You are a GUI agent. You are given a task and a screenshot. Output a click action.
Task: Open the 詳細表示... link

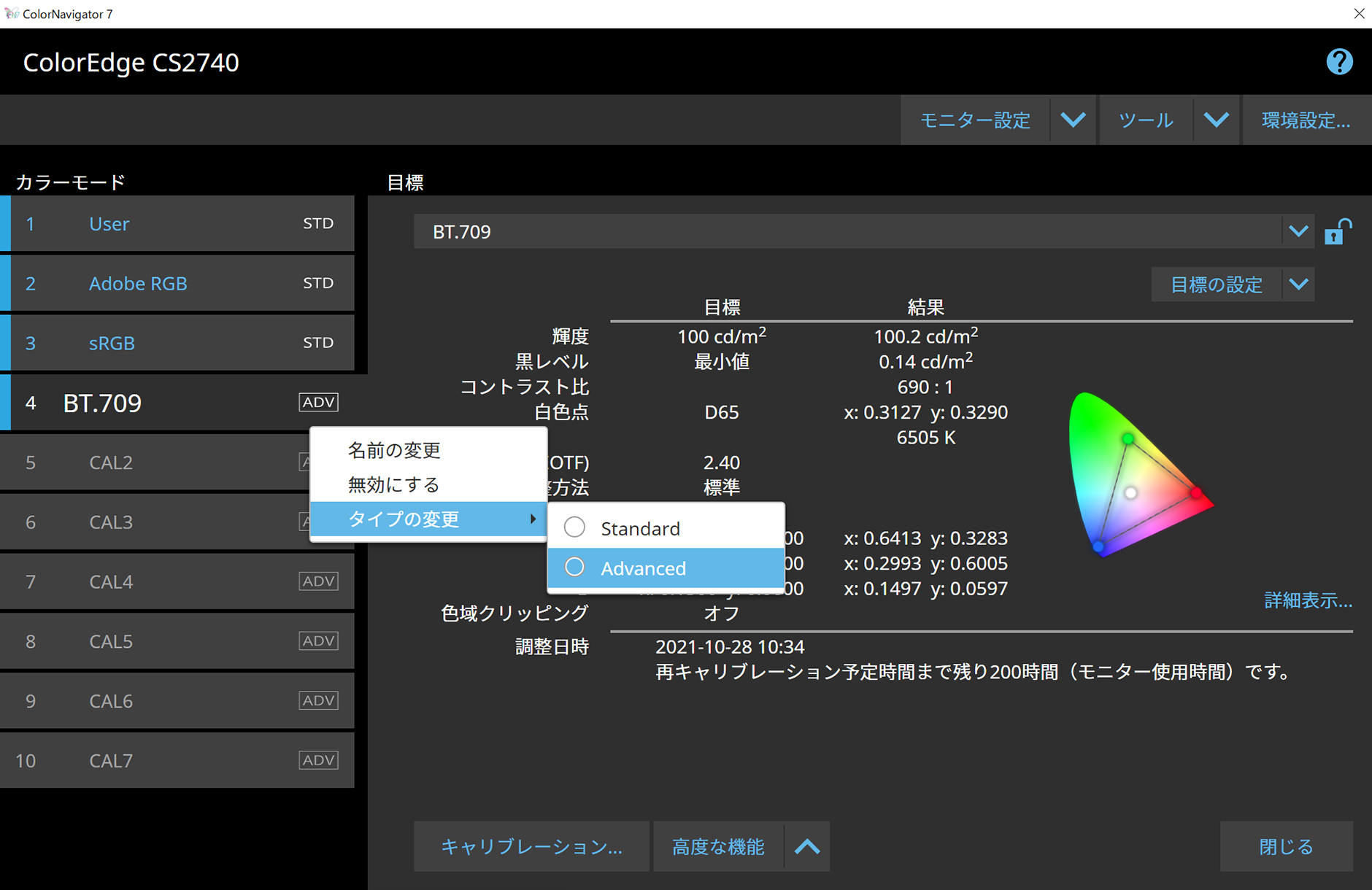point(1308,600)
